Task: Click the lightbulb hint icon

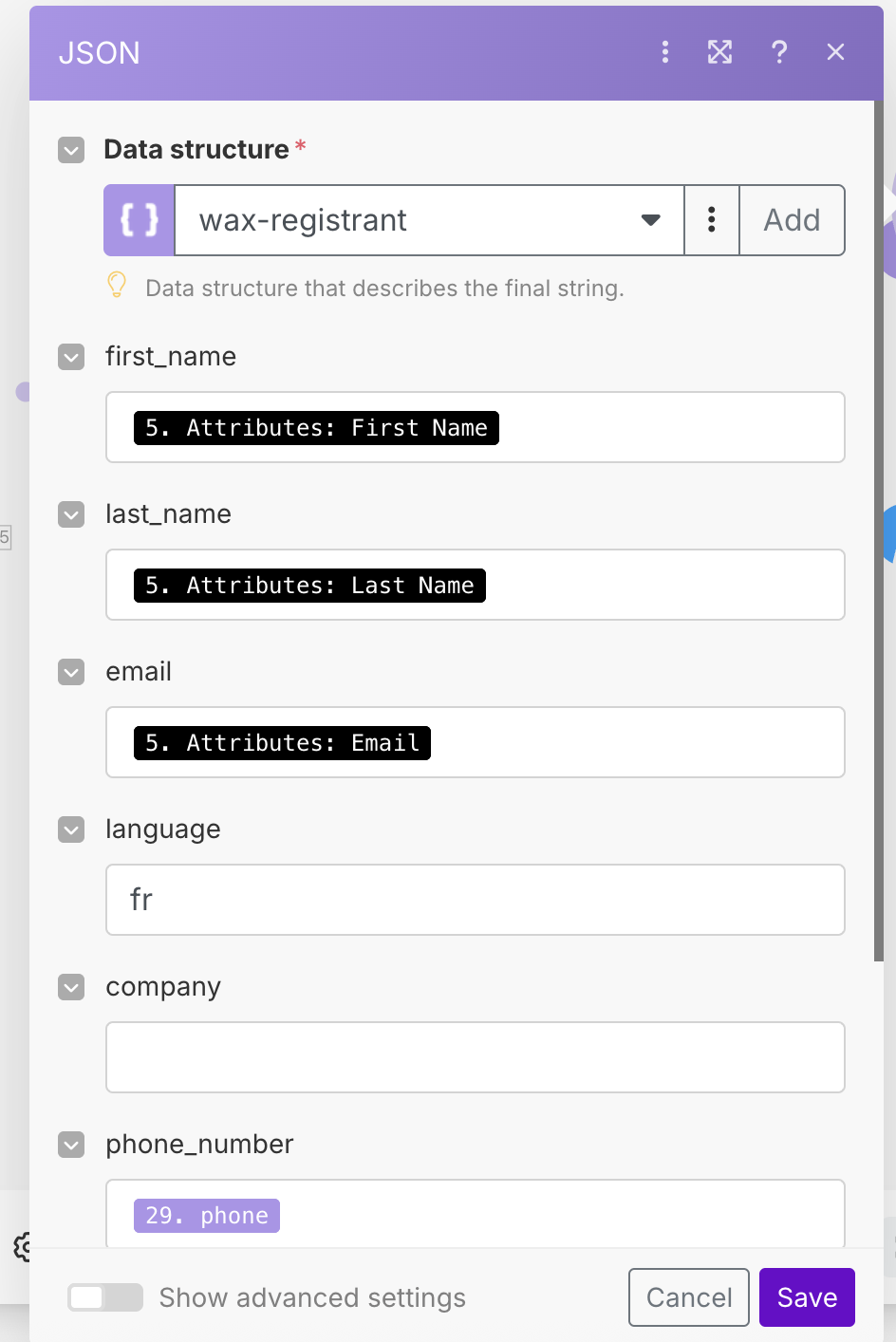Action: (x=117, y=285)
